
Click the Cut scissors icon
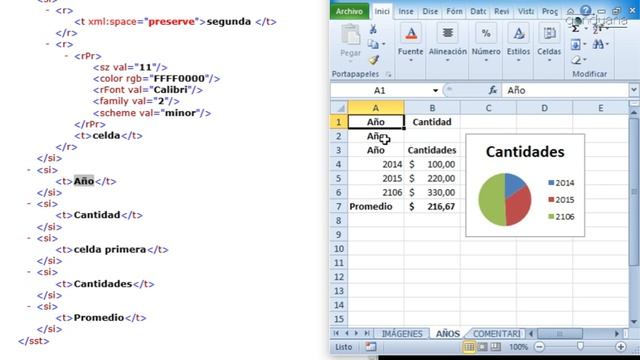(373, 29)
